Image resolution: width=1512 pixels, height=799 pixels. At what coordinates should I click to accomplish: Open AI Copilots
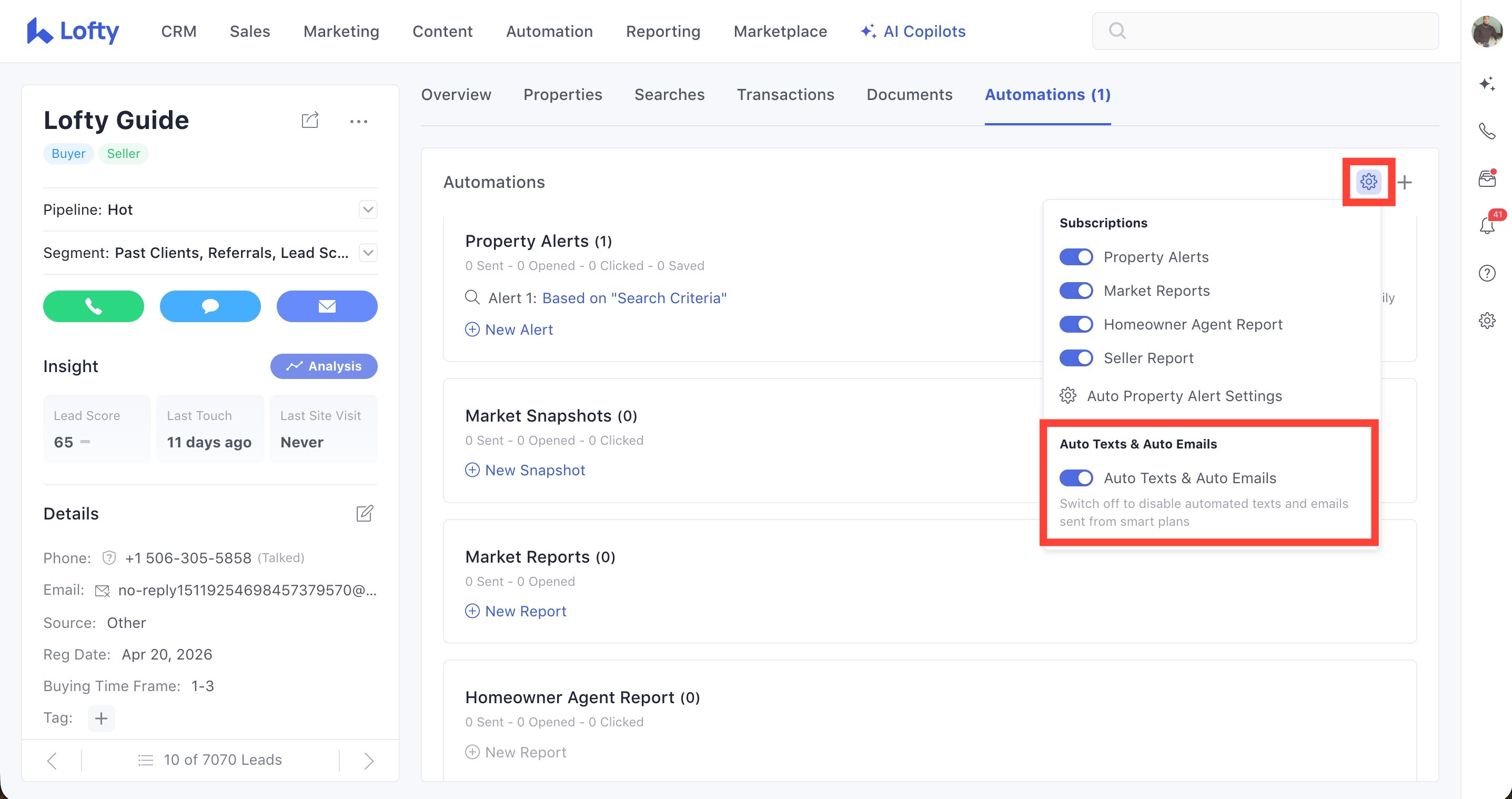click(x=913, y=31)
